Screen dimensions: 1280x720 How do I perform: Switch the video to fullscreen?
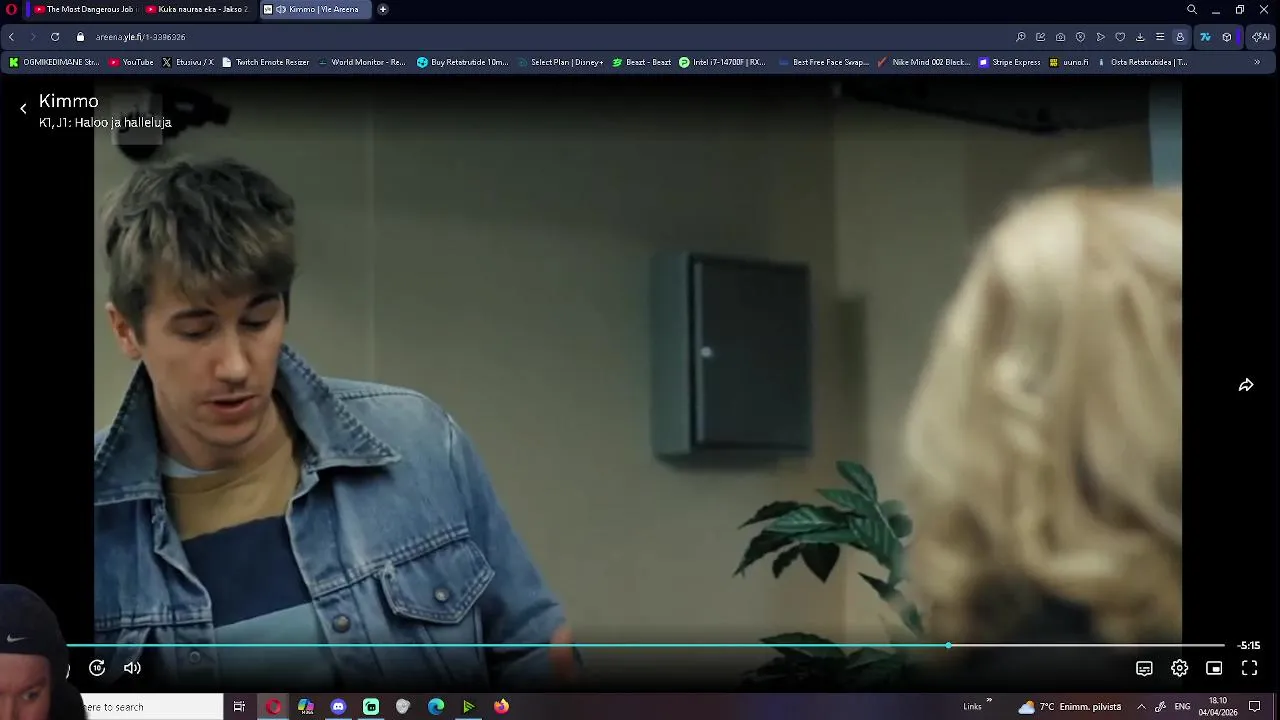click(1249, 668)
